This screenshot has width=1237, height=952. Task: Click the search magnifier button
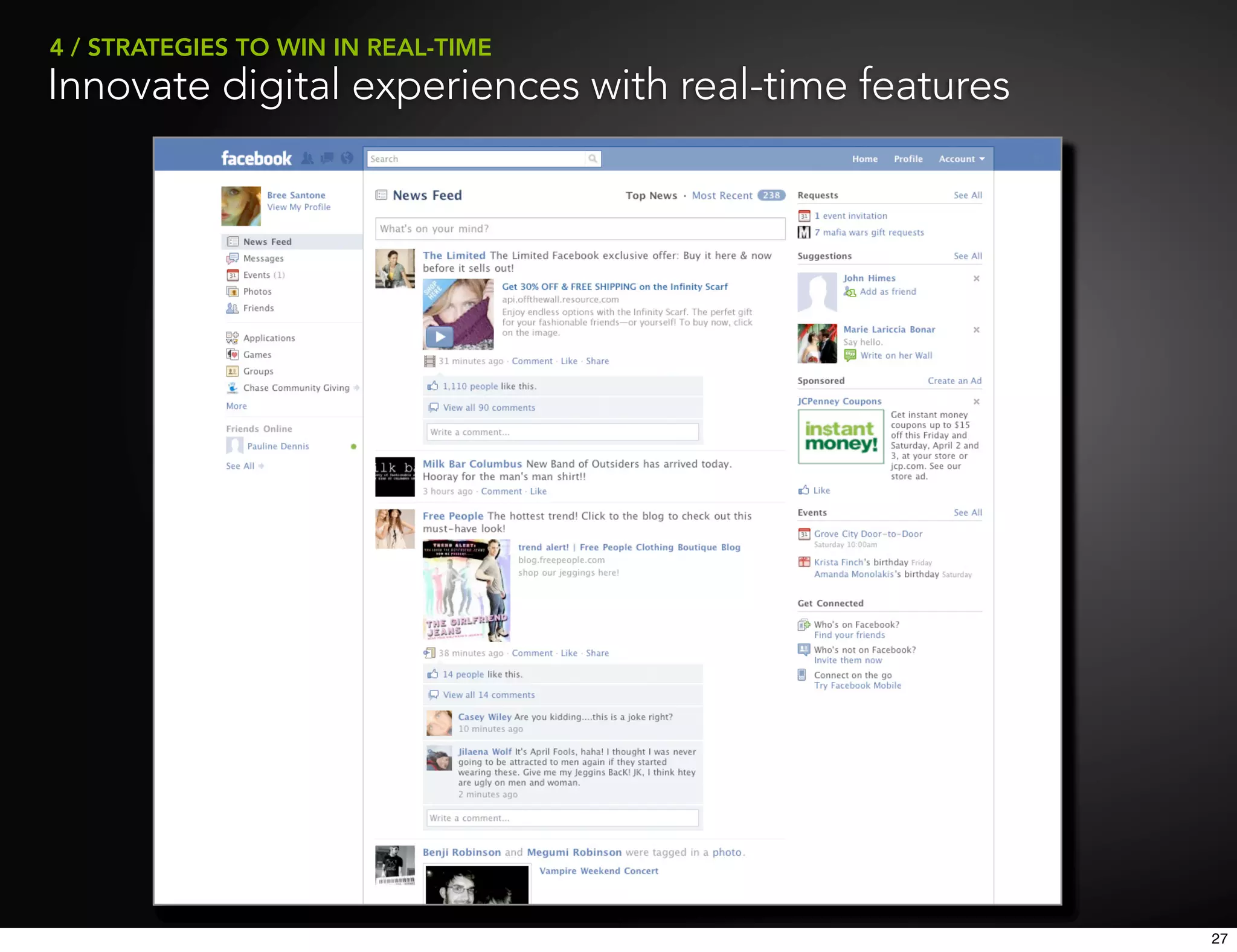pos(593,159)
